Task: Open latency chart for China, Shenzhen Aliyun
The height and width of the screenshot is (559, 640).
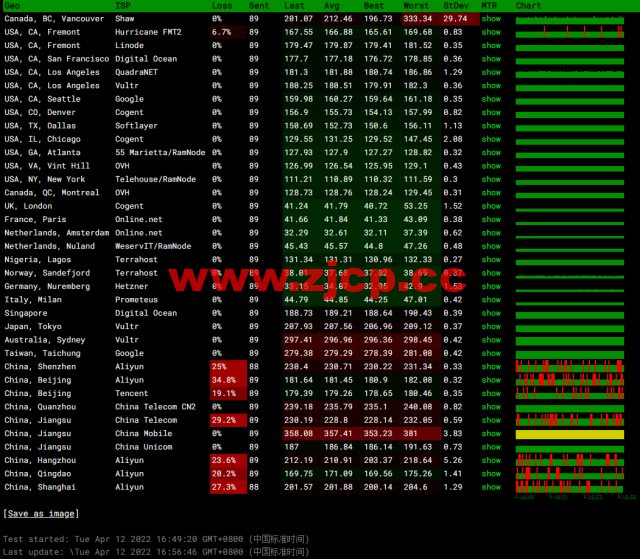Action: (x=570, y=366)
